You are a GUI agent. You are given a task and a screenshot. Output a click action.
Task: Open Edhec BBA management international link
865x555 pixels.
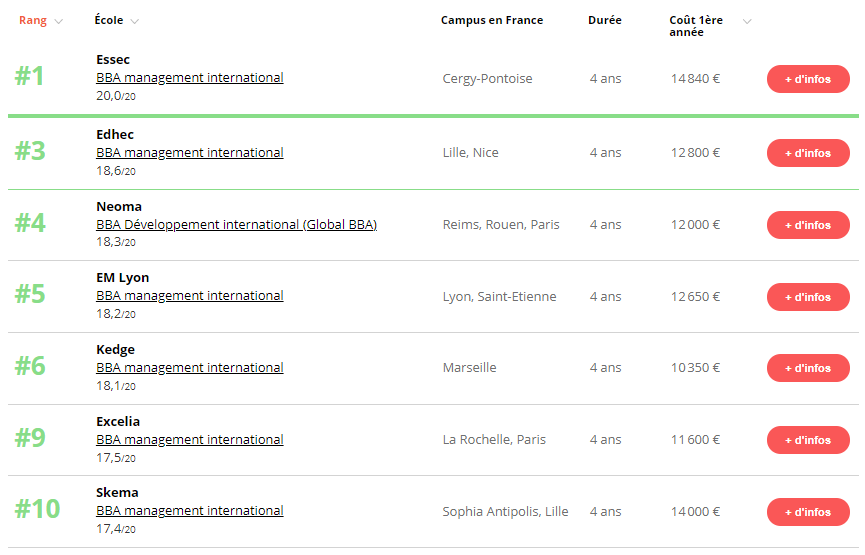(x=190, y=152)
